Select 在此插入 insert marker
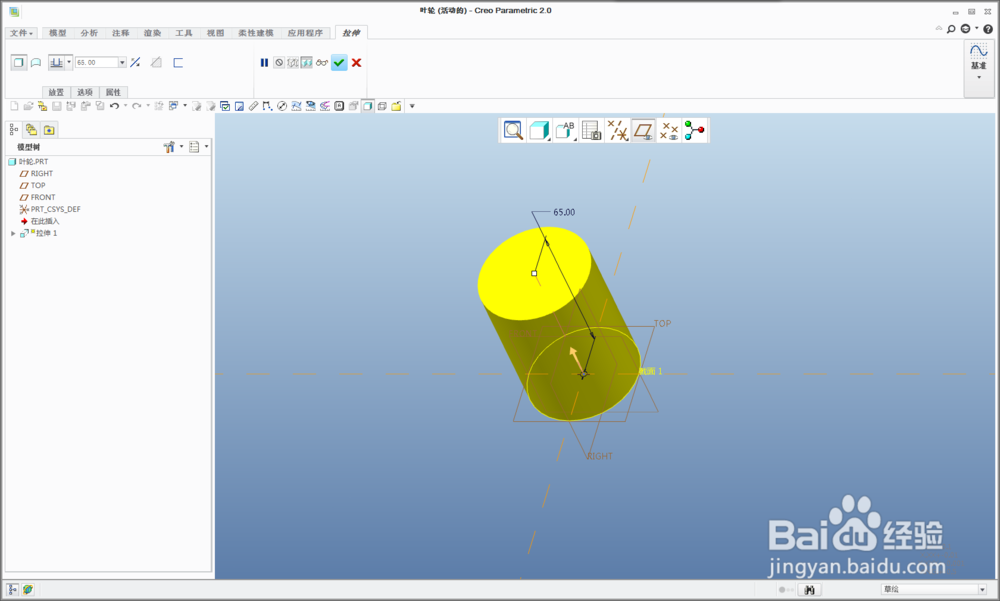 click(40, 221)
